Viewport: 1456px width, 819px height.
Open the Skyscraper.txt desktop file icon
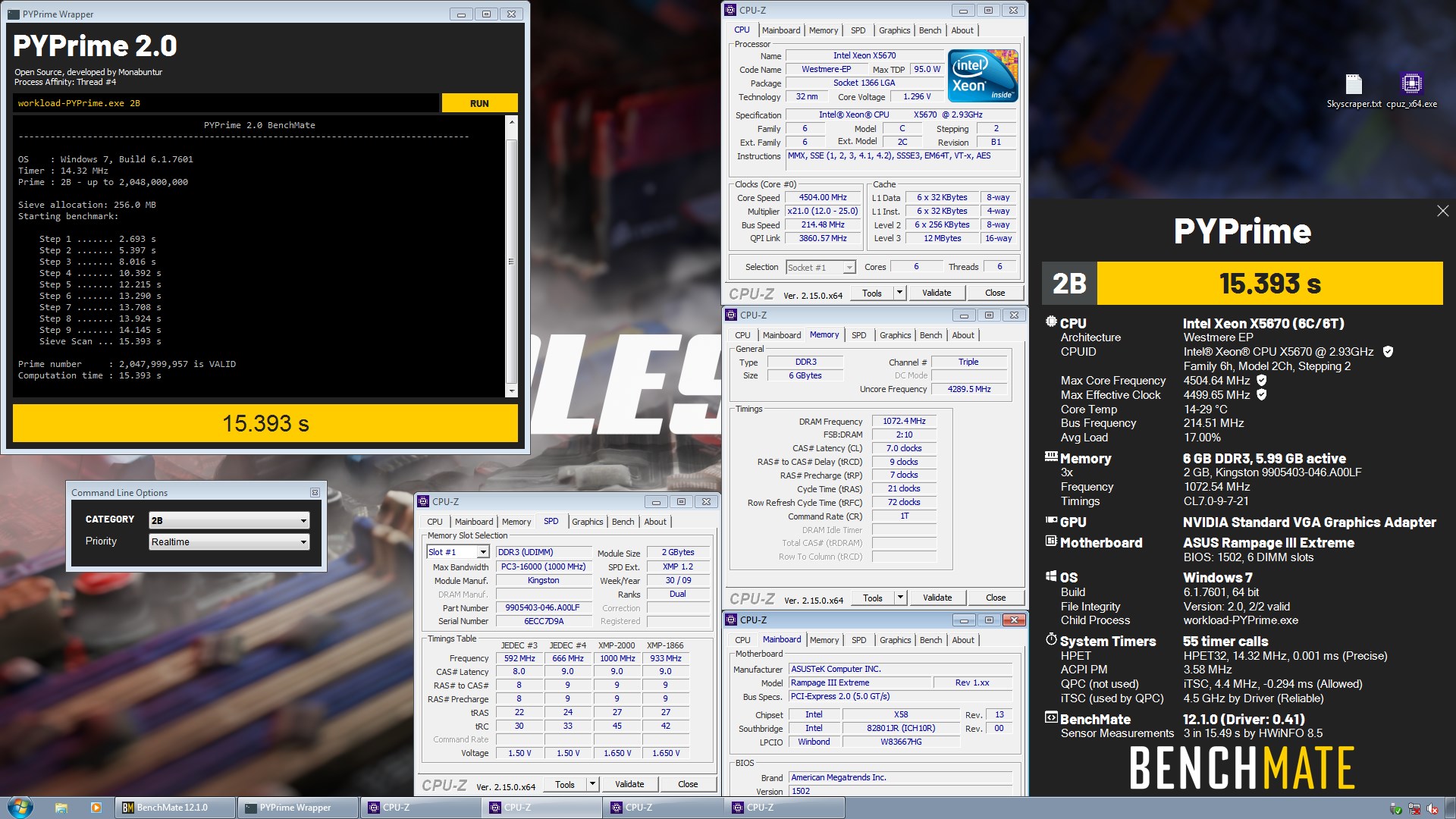coord(1354,91)
